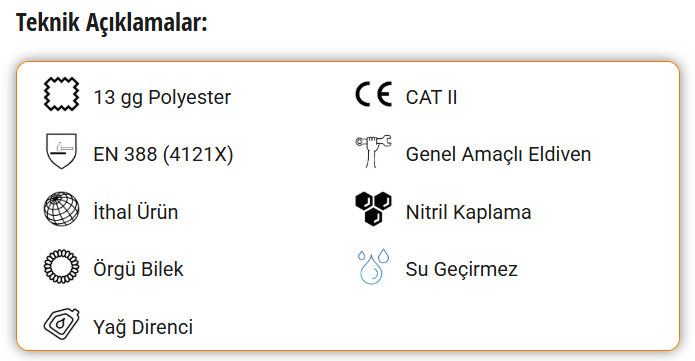Image resolution: width=695 pixels, height=361 pixels.
Task: Click the fabric swatch icon for 13 gg Polyester
Action: pos(62,94)
